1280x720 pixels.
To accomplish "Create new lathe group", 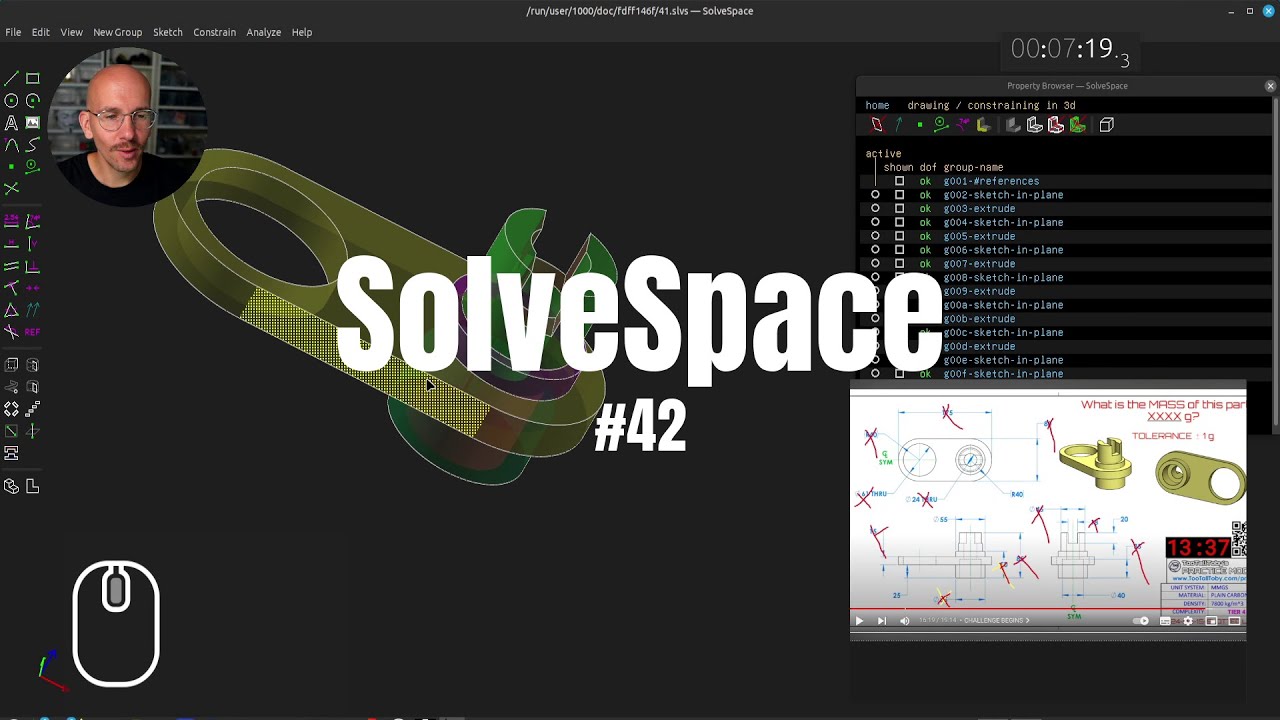I will tap(33, 365).
